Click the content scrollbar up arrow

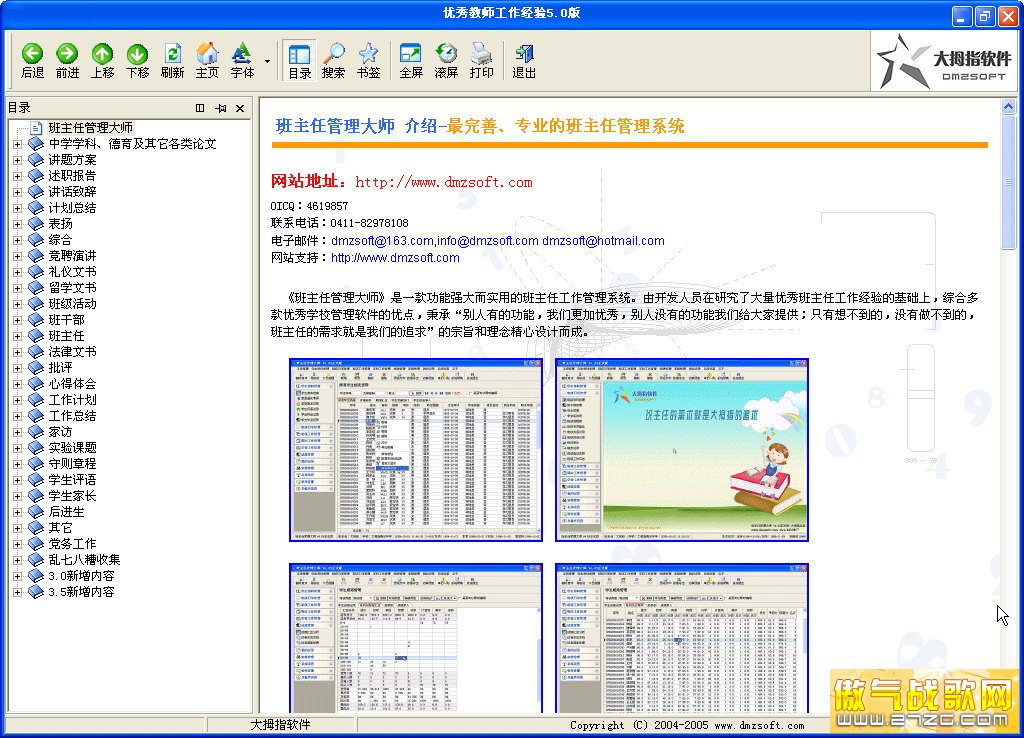click(1008, 106)
